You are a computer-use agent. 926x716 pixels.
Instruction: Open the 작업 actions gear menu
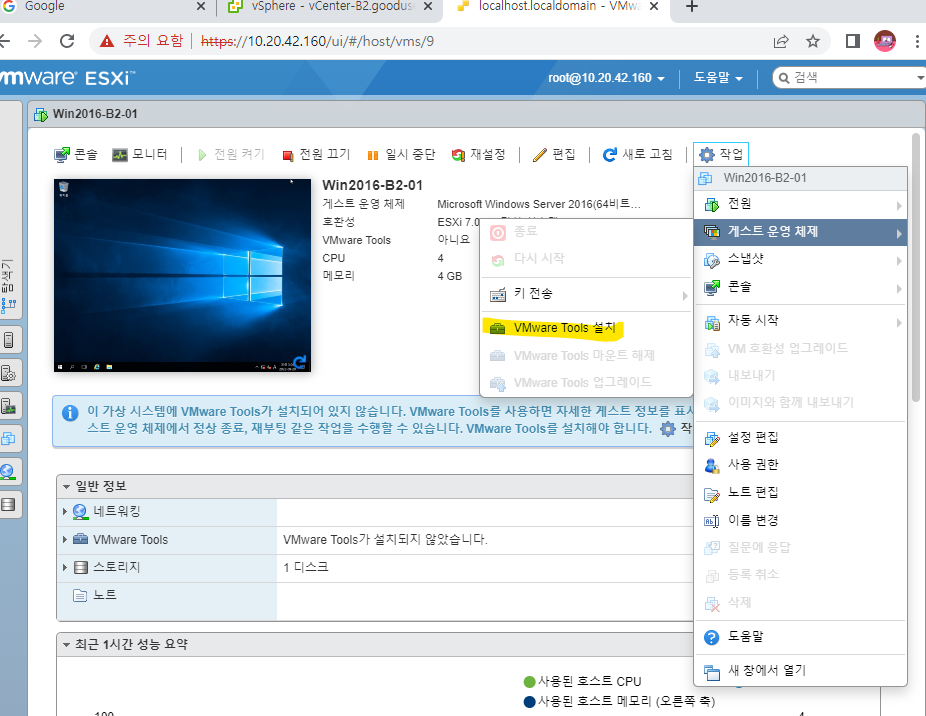tap(721, 155)
